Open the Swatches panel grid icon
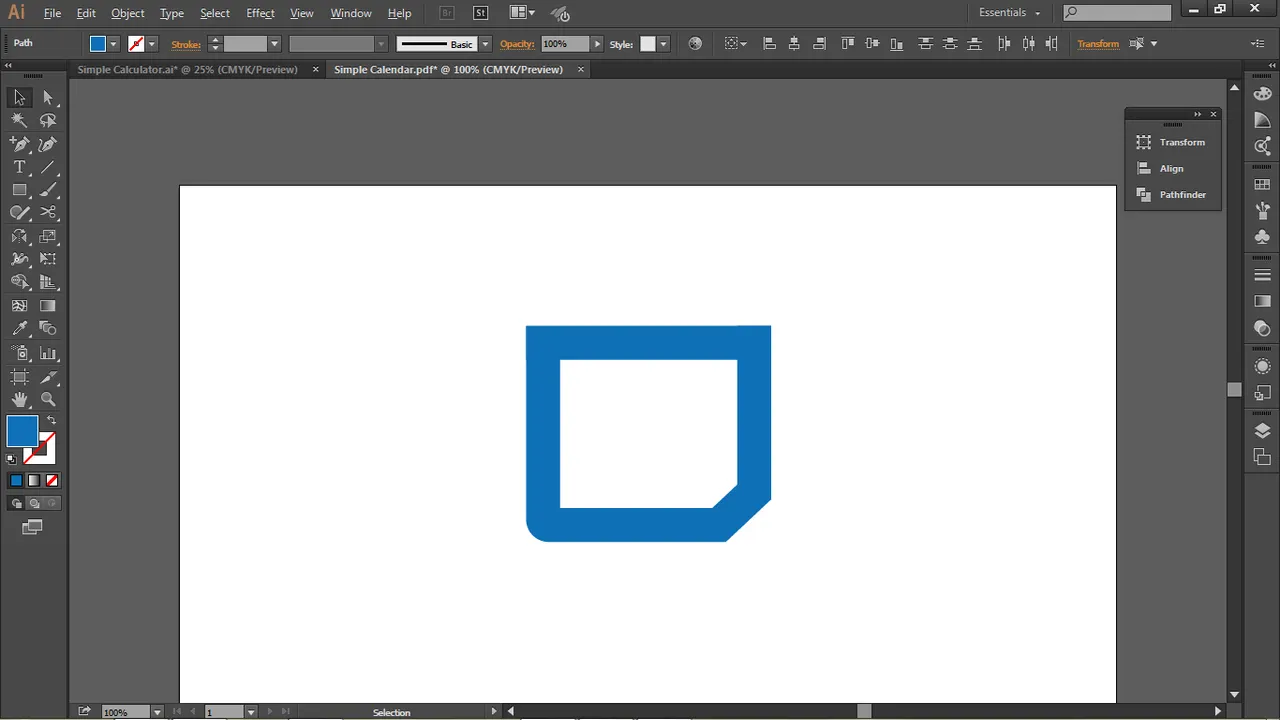This screenshot has height=720, width=1280. pyautogui.click(x=1262, y=185)
